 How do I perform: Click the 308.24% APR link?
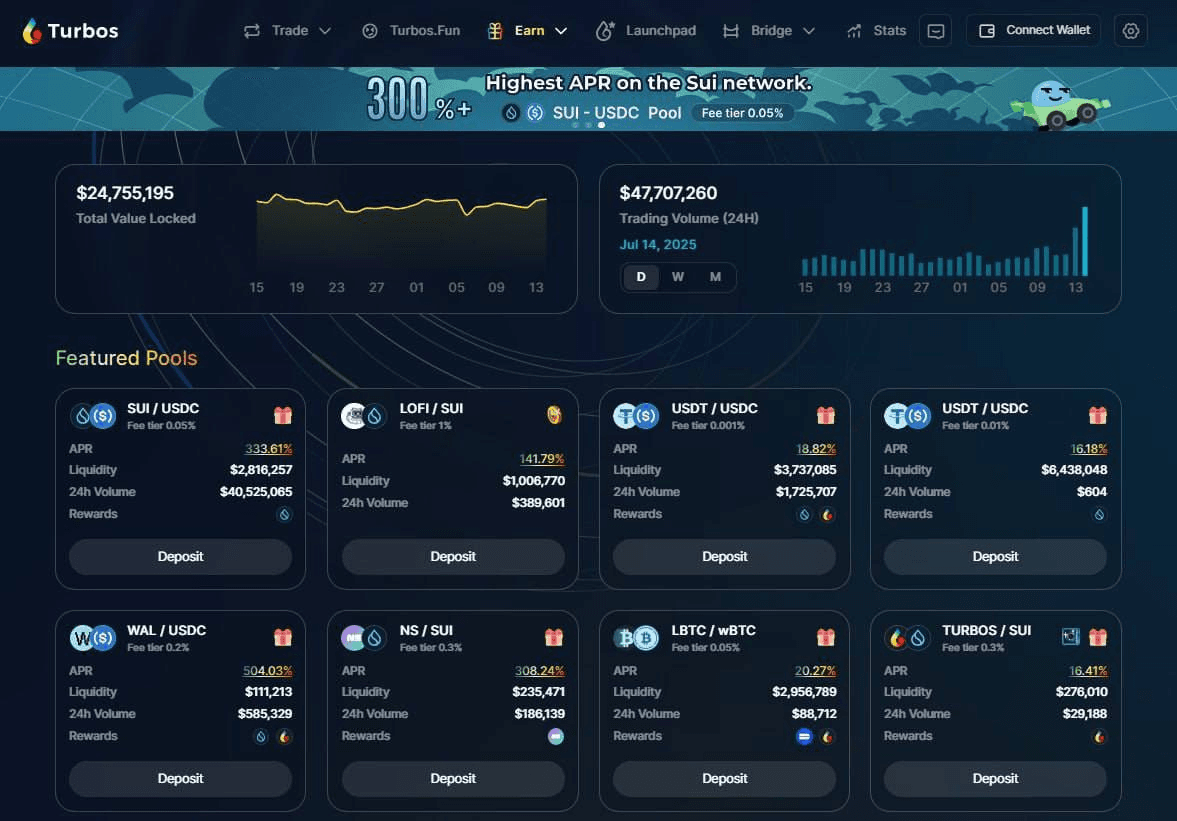pos(539,671)
